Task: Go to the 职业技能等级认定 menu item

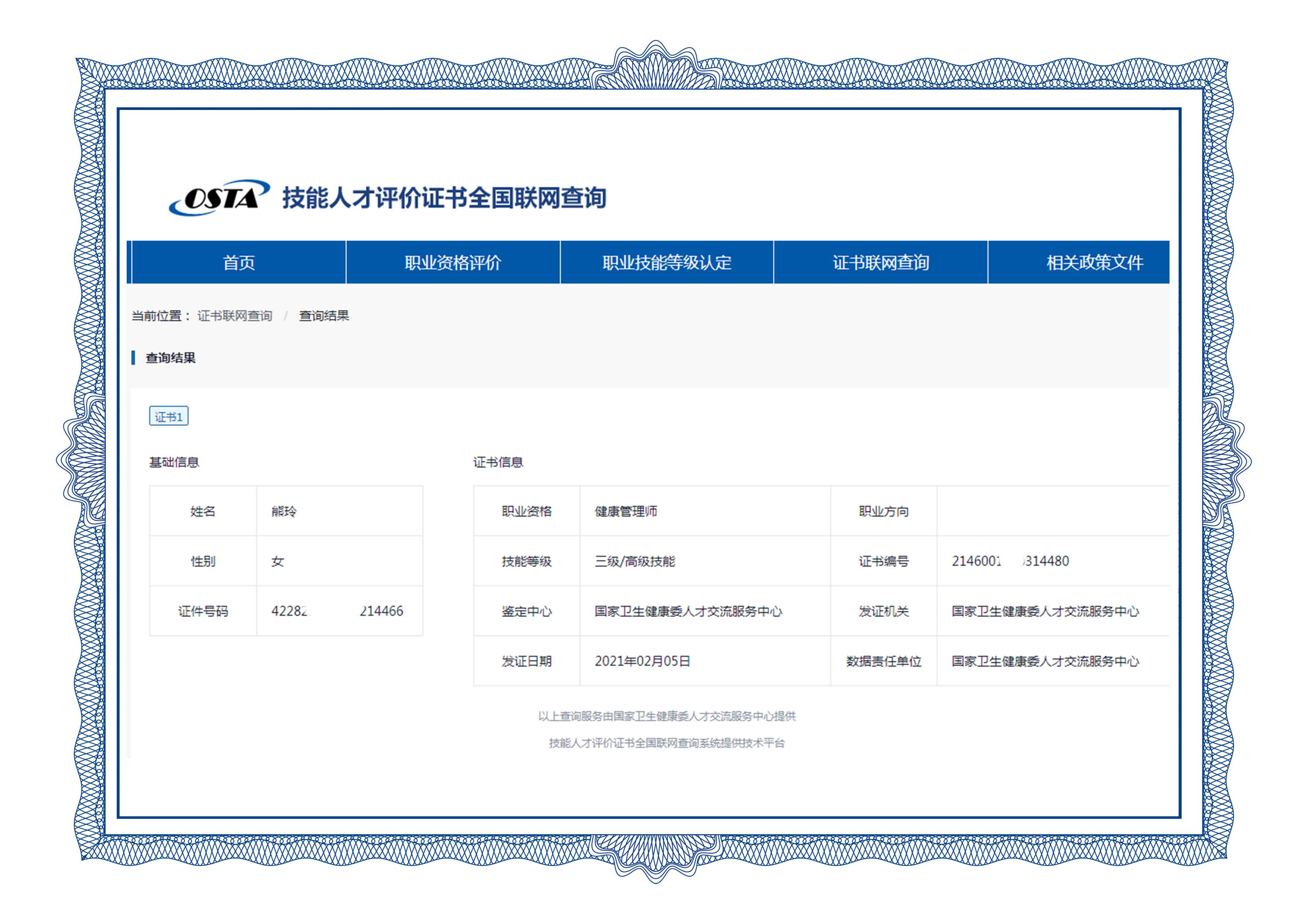Action: point(667,262)
